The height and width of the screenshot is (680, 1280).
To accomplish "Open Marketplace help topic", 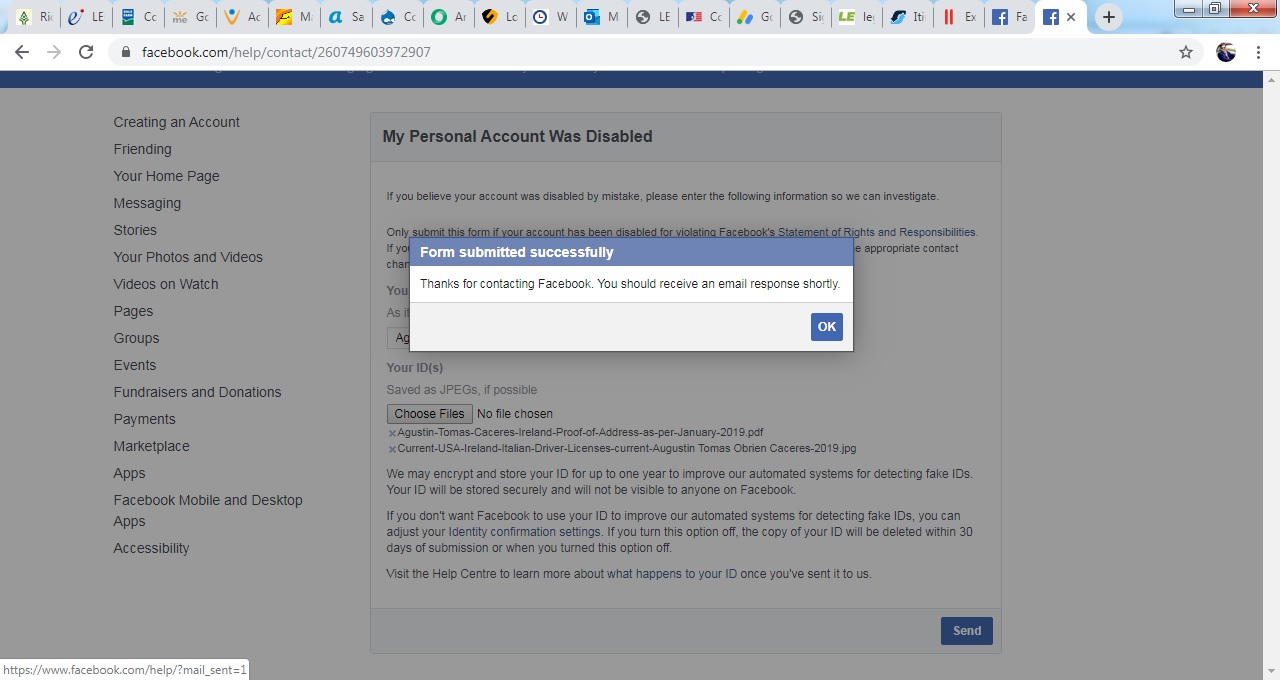I will 151,446.
